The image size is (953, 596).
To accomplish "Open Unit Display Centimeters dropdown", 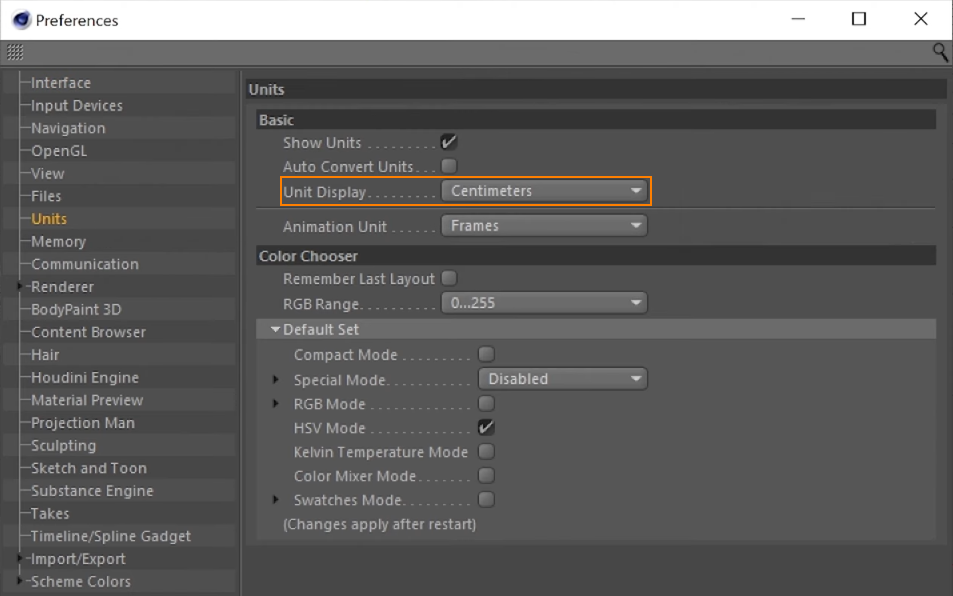I will point(545,191).
